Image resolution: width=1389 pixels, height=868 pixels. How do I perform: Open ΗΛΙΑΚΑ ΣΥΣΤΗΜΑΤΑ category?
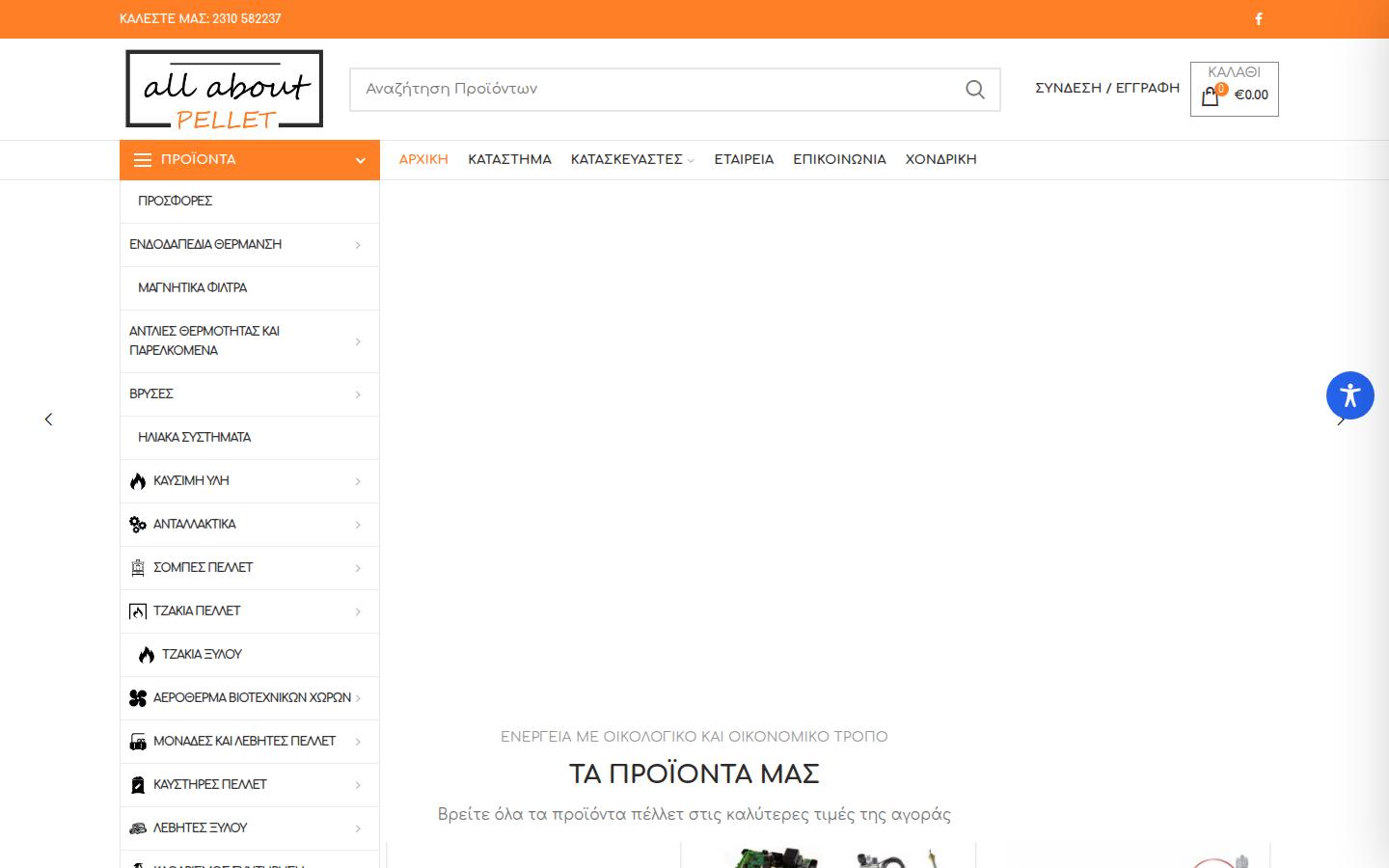point(194,437)
